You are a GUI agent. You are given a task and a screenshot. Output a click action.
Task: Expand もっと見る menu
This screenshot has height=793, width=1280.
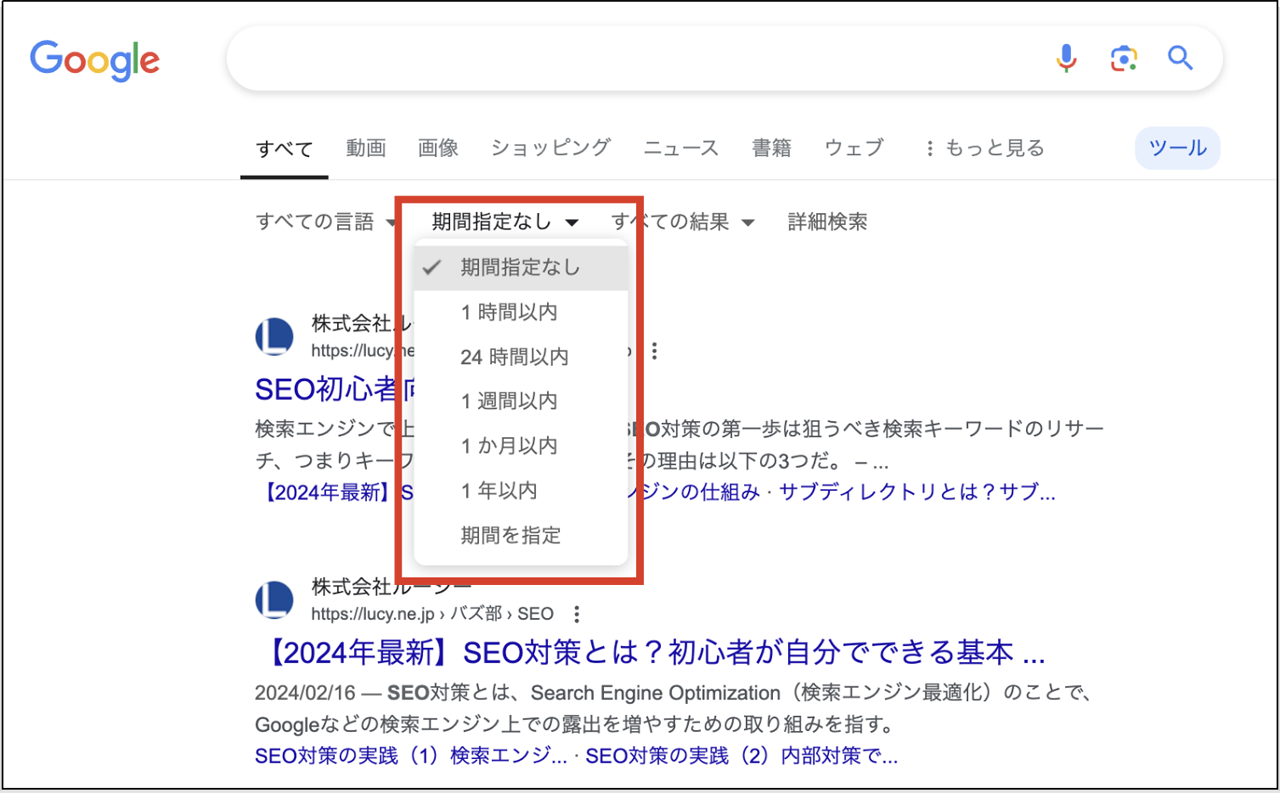[984, 148]
